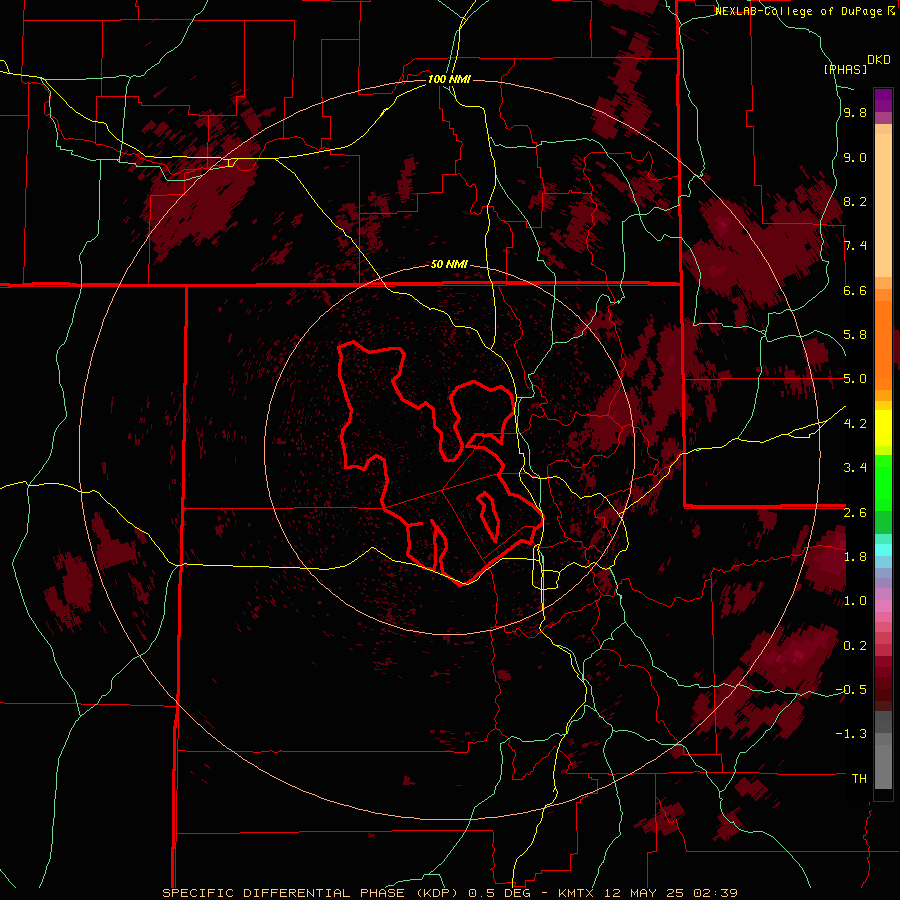Choose the 2.6 scale value
The image size is (900, 900).
(x=855, y=513)
